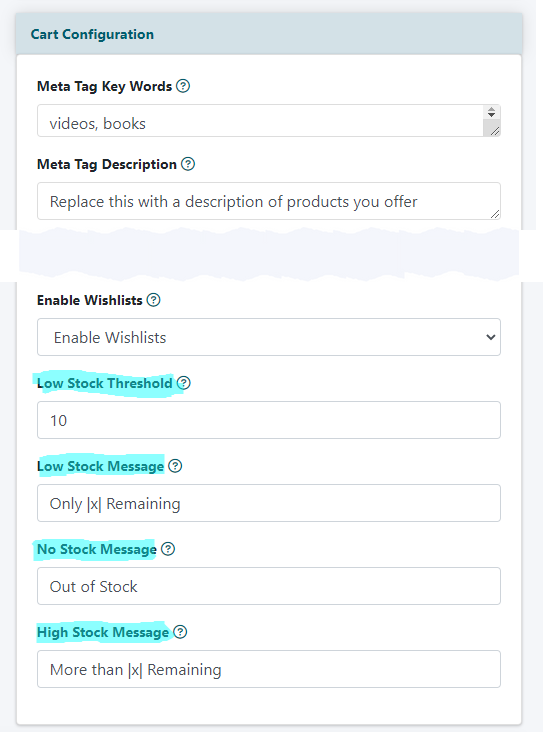Click question mark beside Low Stock Message
The image size is (557, 741).
click(175, 466)
